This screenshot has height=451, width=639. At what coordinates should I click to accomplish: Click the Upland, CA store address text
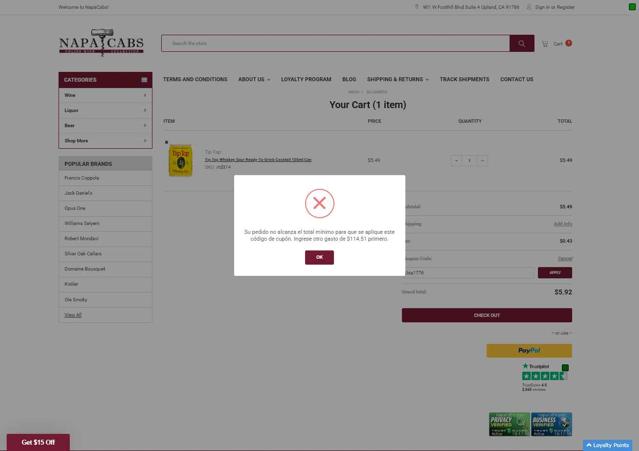[471, 7]
